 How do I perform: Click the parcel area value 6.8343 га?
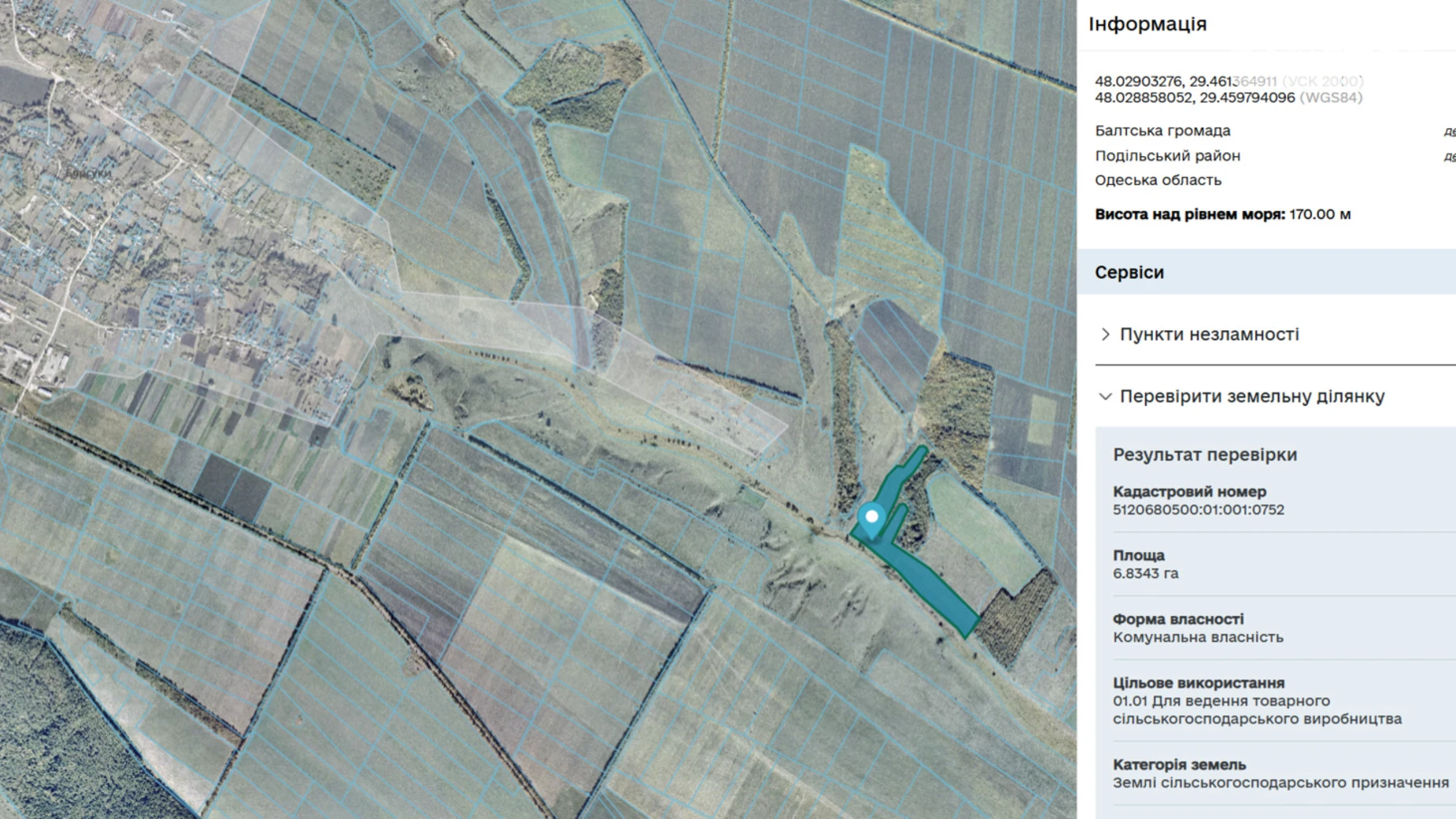pyautogui.click(x=1145, y=573)
